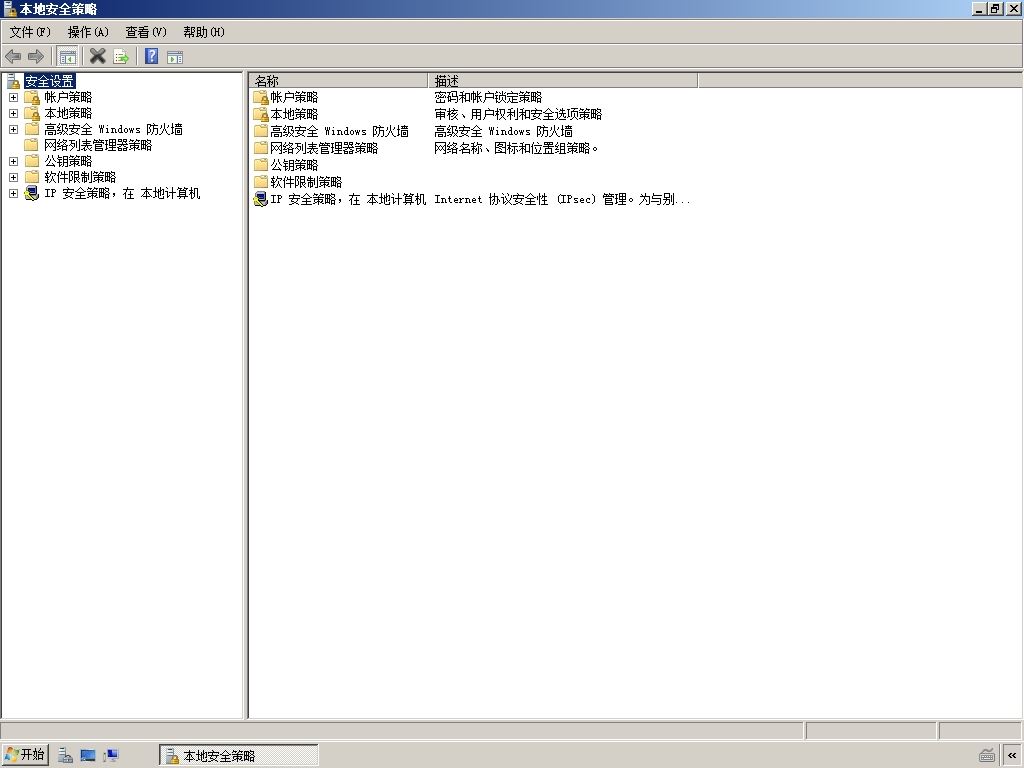1024x768 pixels.
Task: Select 公钥策略 label in the tree
Action: pyautogui.click(x=68, y=161)
